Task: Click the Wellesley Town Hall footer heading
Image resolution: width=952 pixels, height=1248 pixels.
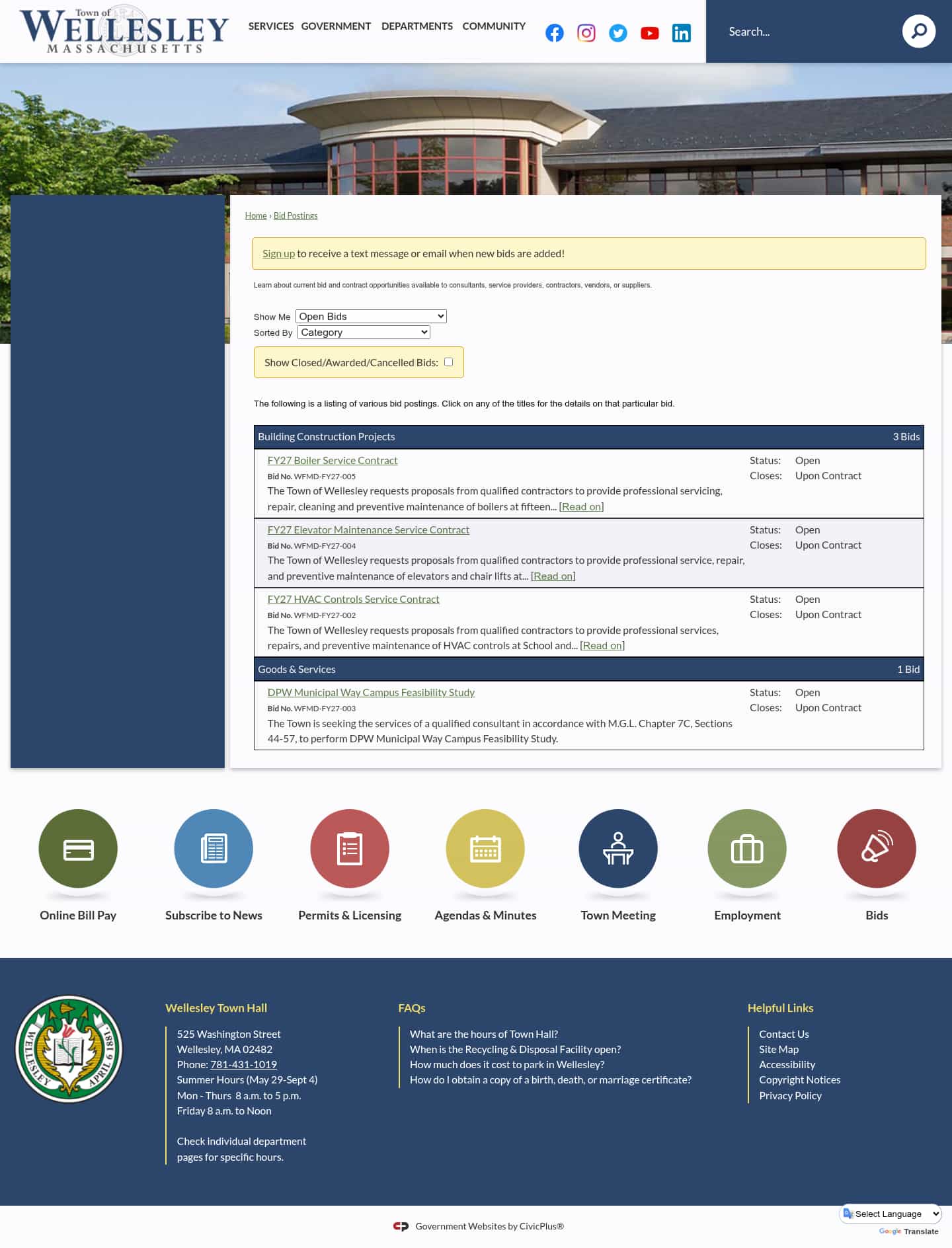Action: 216,1008
